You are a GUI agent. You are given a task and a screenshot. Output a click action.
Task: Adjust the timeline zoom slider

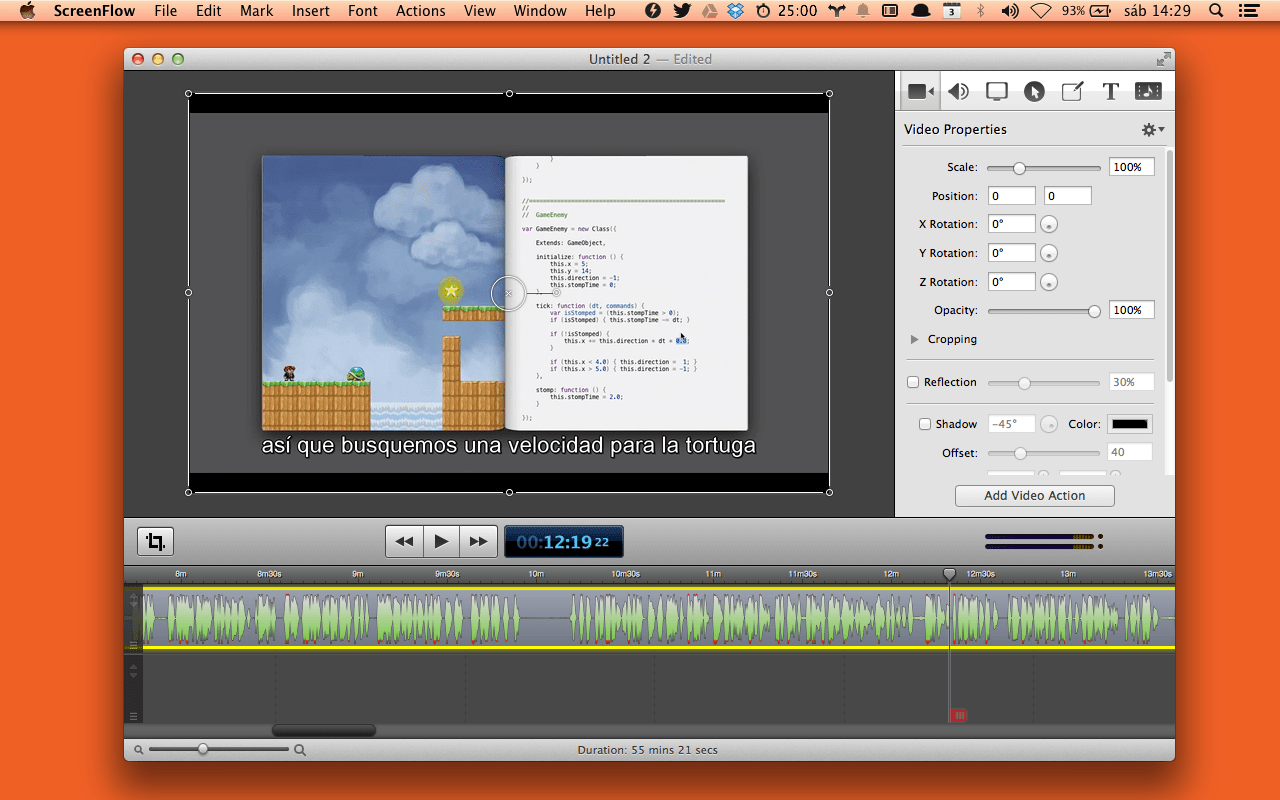click(203, 749)
